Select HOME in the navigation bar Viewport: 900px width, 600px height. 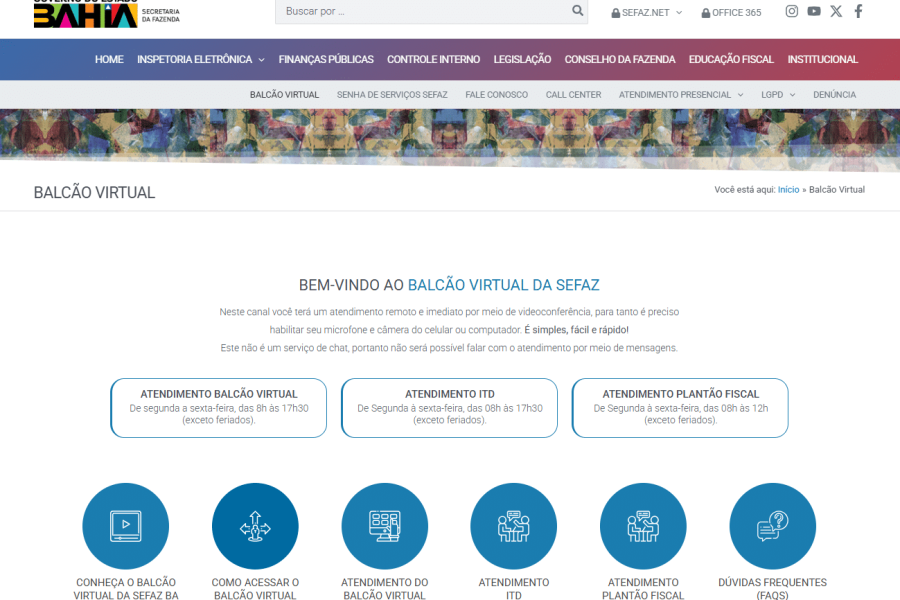pos(109,59)
